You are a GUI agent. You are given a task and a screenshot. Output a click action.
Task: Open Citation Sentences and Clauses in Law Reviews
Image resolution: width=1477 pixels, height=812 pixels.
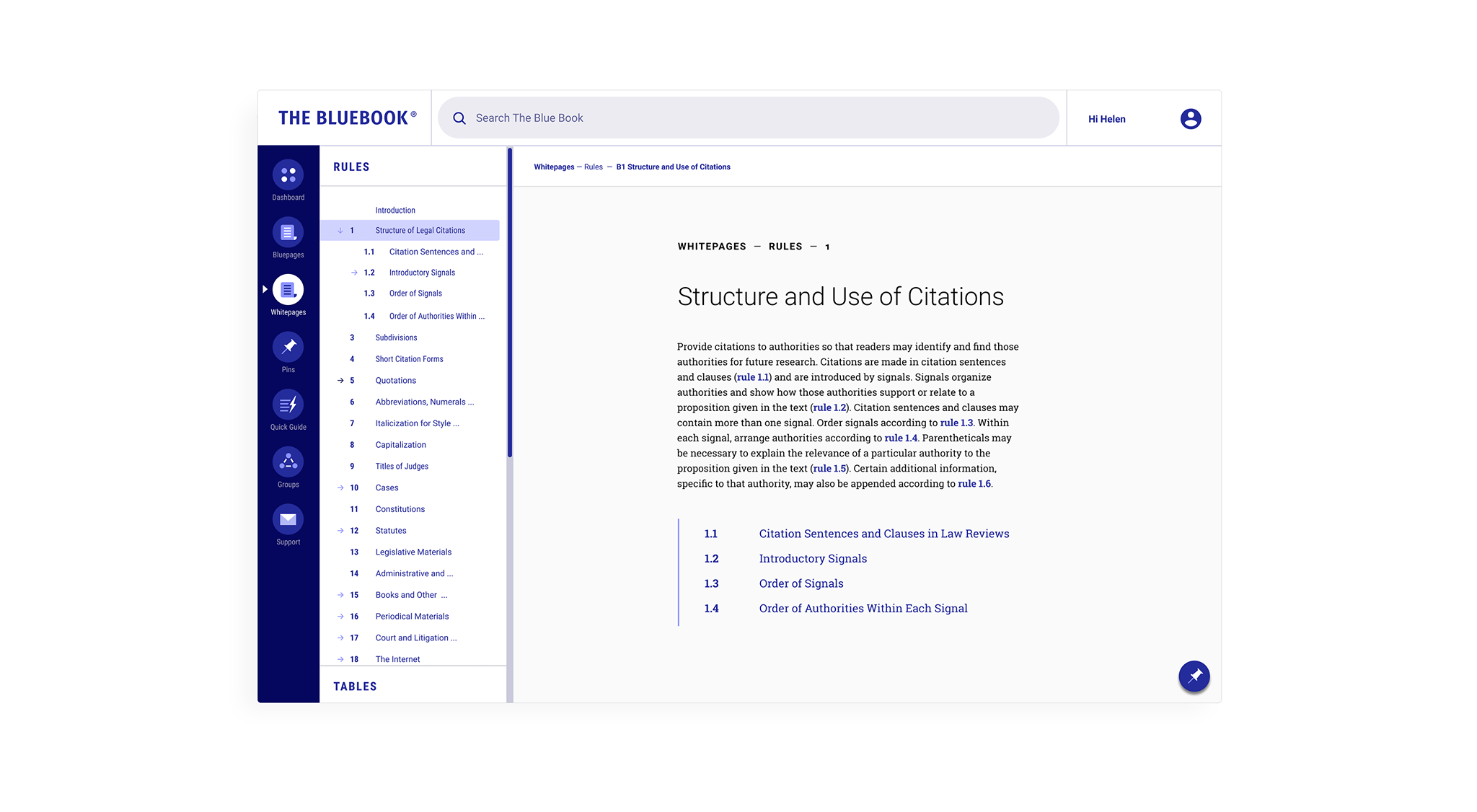pos(884,534)
